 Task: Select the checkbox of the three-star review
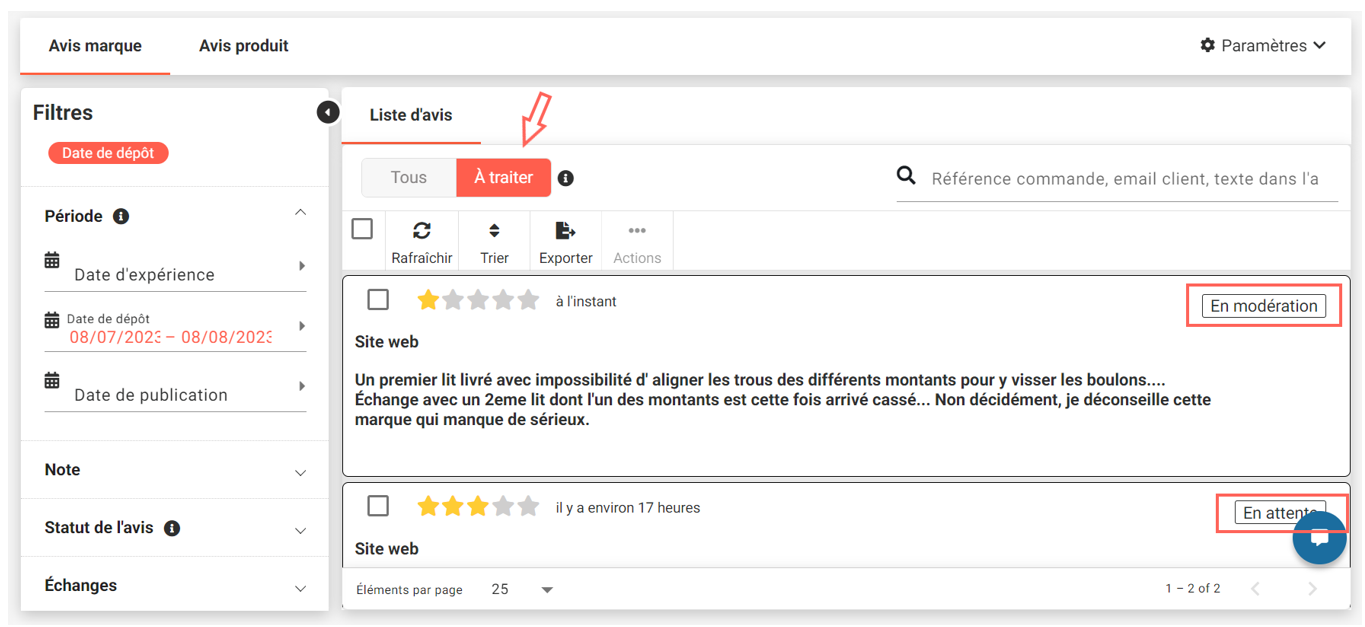(x=378, y=505)
